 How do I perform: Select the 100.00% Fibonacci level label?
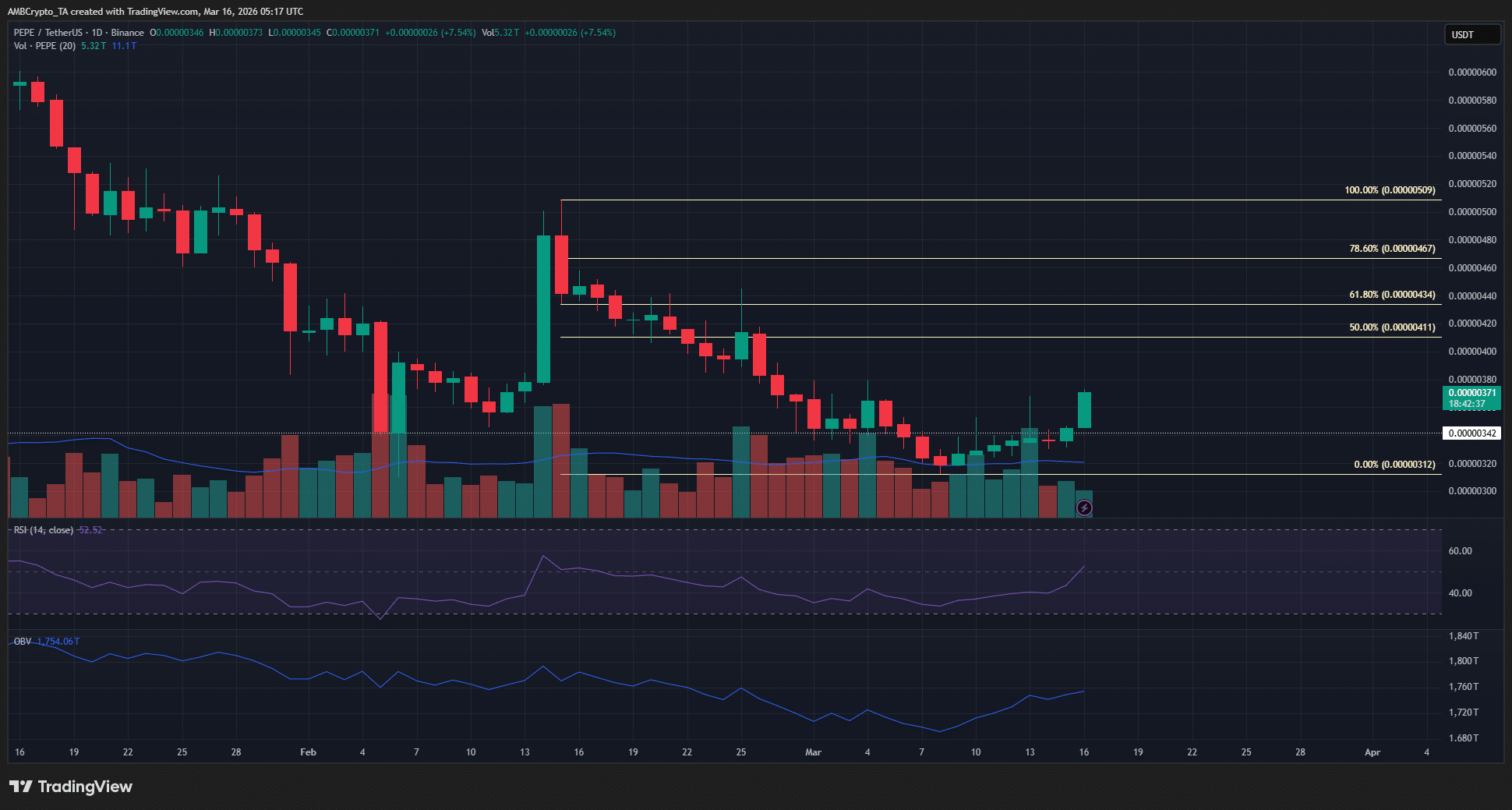1389,190
